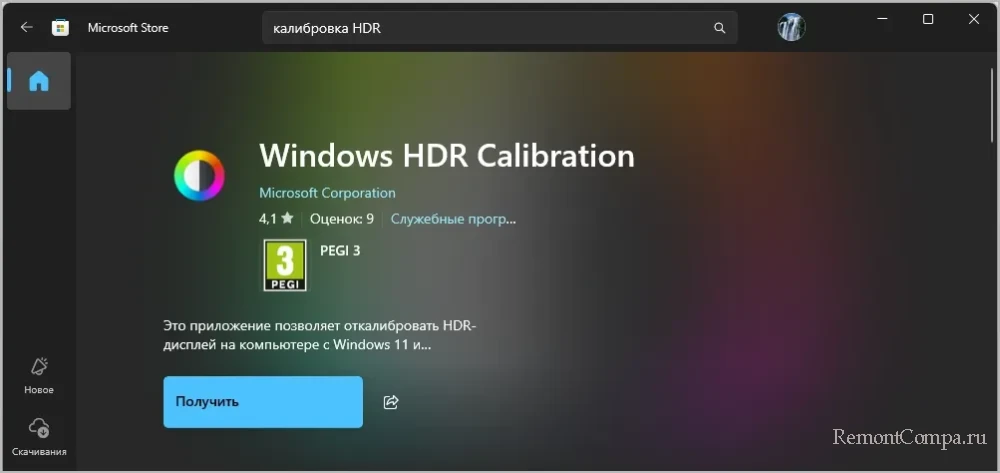Open the Home sidebar icon
This screenshot has width=1000, height=473.
[x=39, y=81]
